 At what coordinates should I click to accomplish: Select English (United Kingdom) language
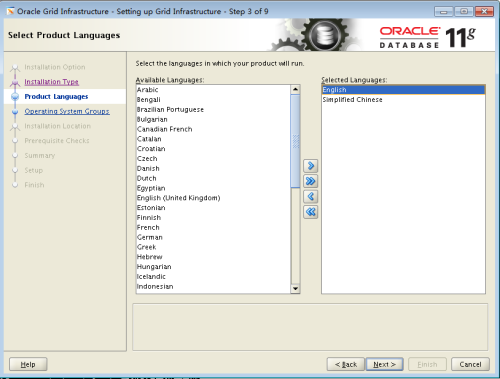pyautogui.click(x=213, y=198)
